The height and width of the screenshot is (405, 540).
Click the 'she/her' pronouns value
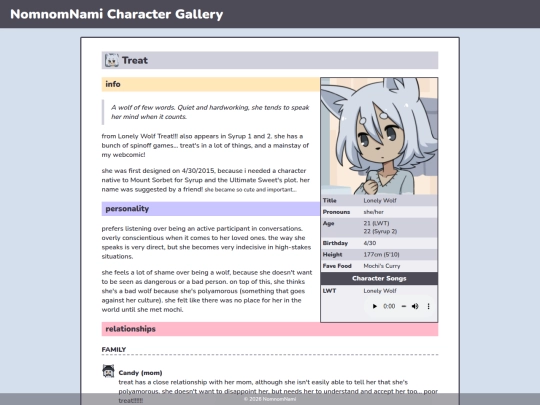[373, 212]
